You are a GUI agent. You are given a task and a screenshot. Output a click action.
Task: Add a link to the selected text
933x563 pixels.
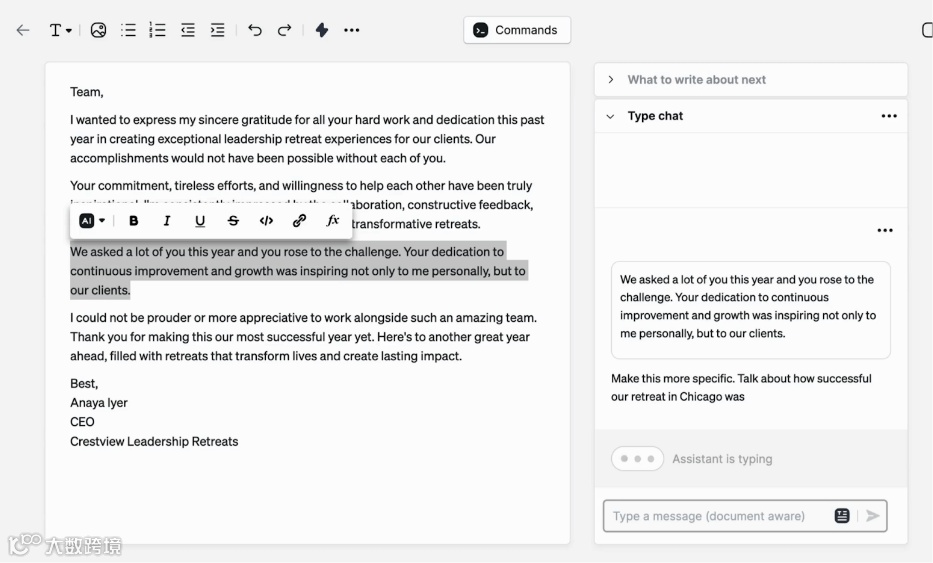coord(299,221)
